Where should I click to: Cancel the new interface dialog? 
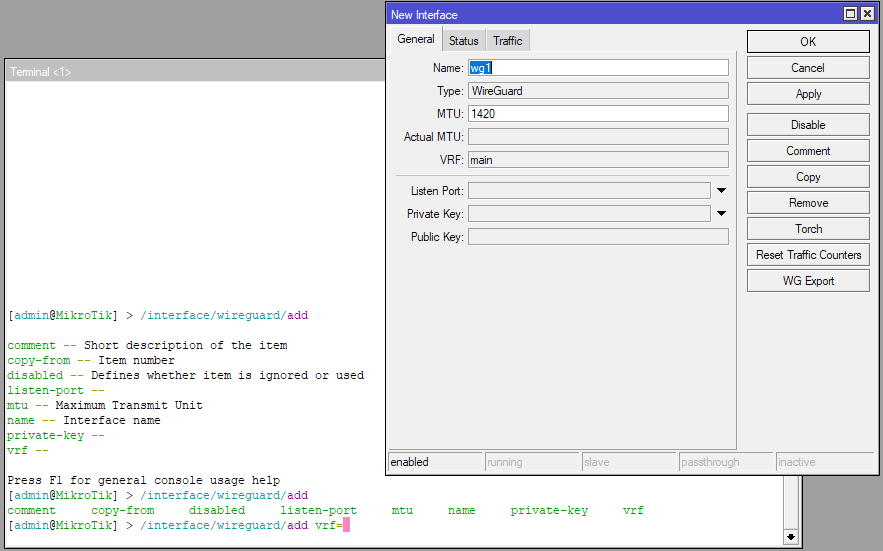coord(807,68)
